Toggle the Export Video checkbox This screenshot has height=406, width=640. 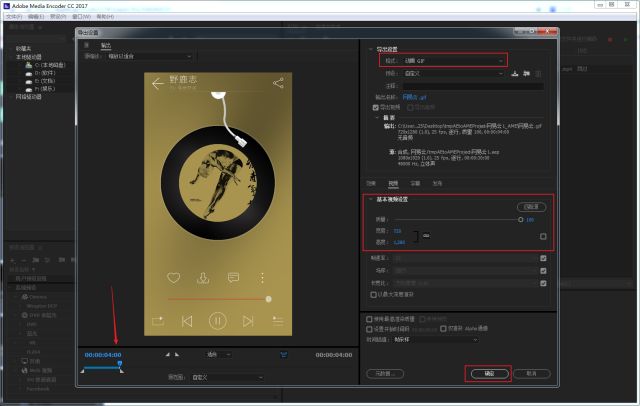tap(376, 107)
